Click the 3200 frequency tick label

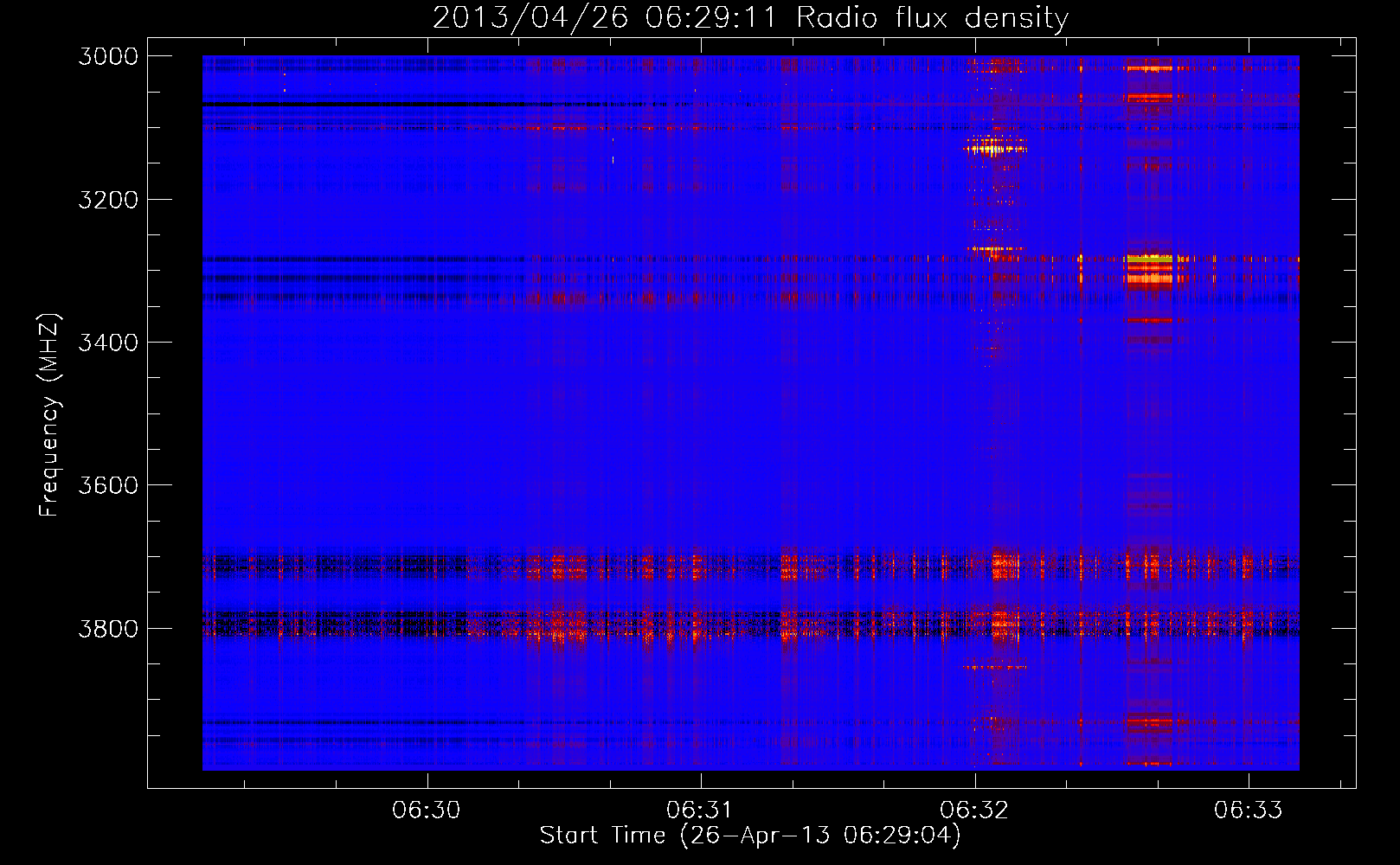tap(108, 200)
